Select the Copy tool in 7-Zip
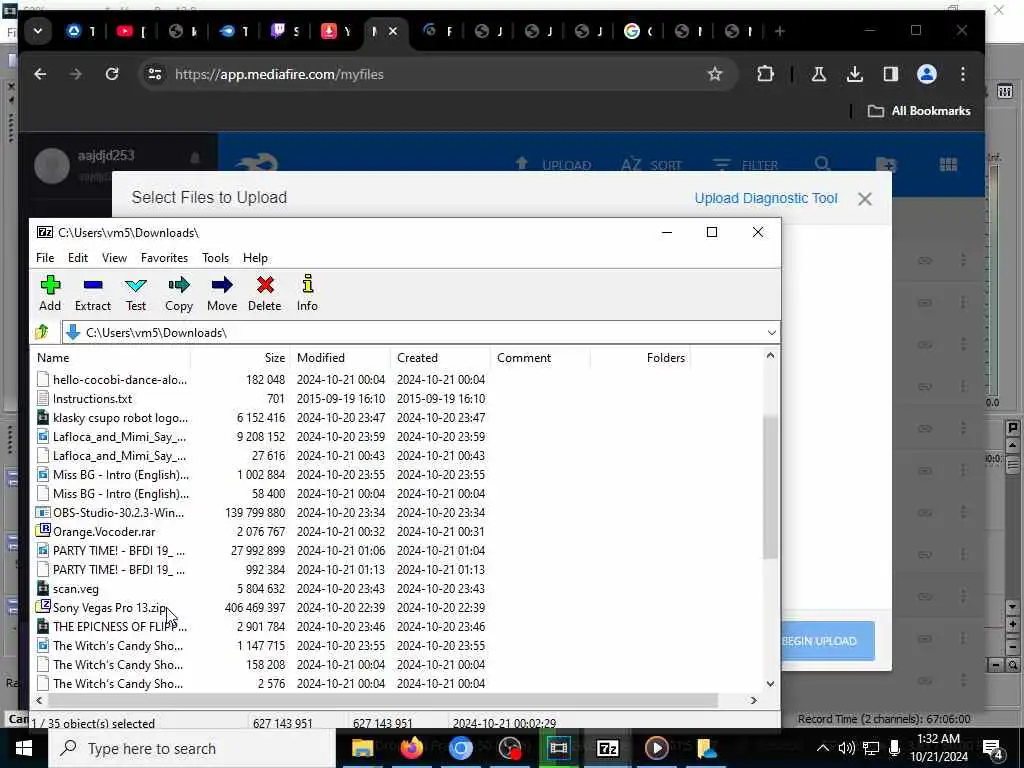The height and width of the screenshot is (768, 1024). click(178, 293)
